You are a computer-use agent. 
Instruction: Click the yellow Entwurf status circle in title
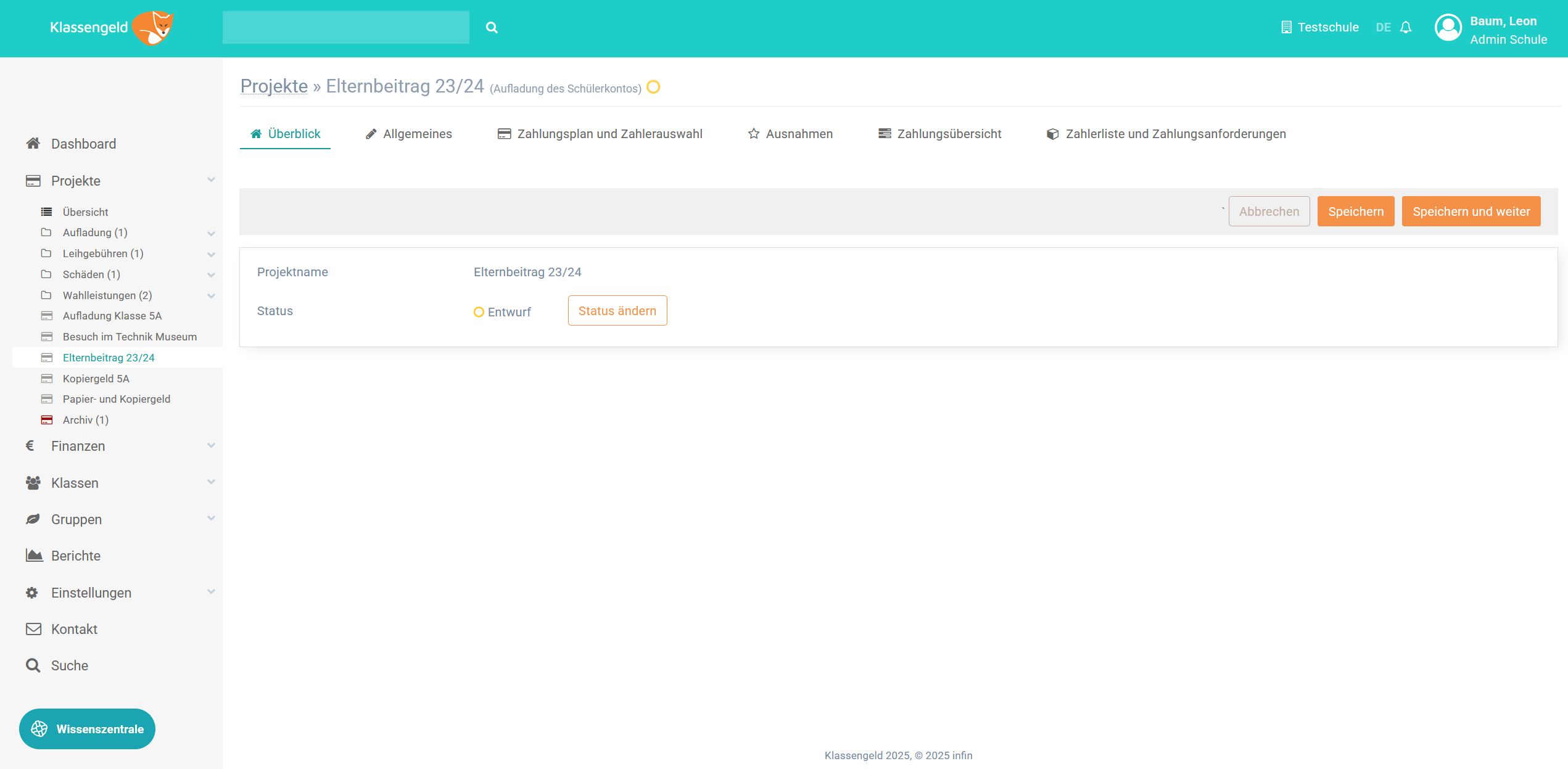653,88
